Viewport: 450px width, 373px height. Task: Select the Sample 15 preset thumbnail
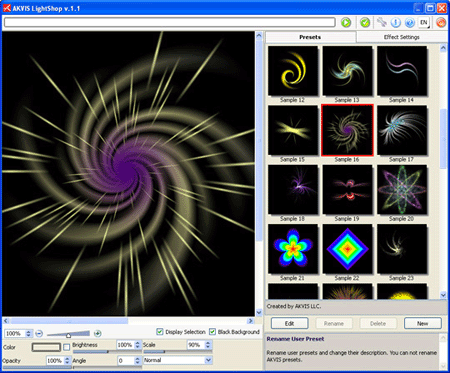coord(293,130)
